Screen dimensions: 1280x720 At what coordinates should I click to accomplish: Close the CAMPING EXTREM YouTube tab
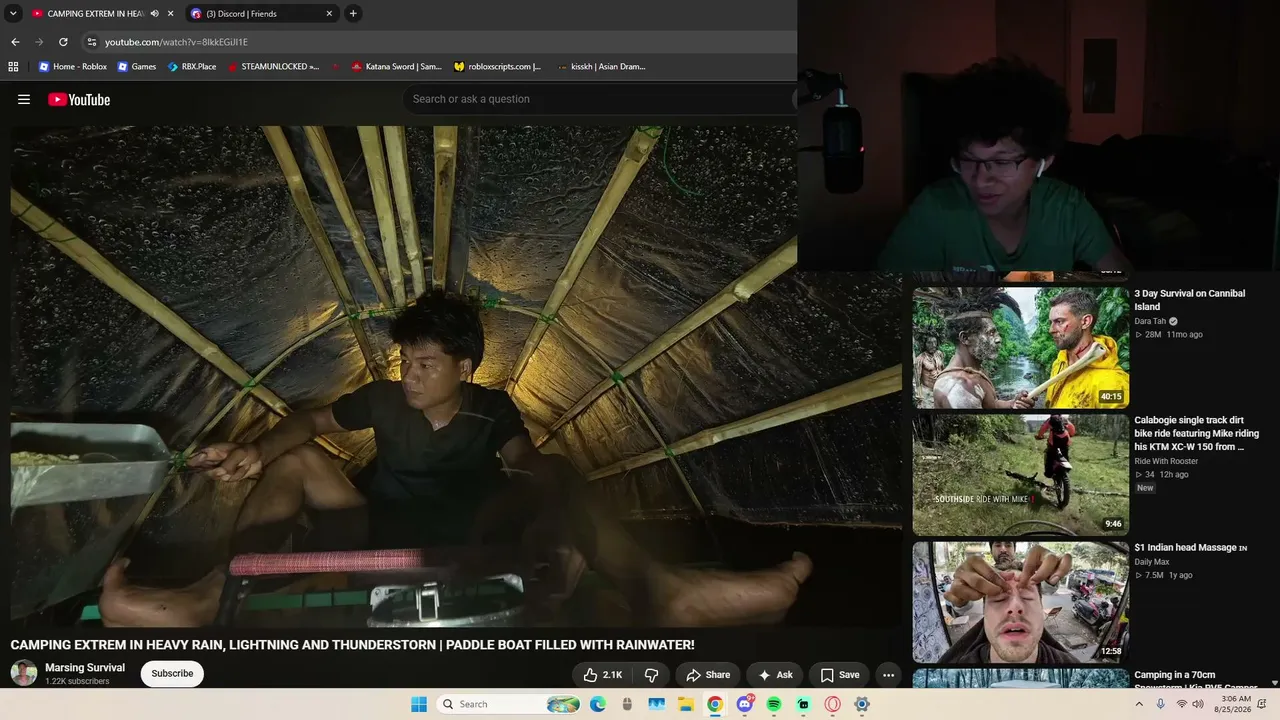[171, 14]
